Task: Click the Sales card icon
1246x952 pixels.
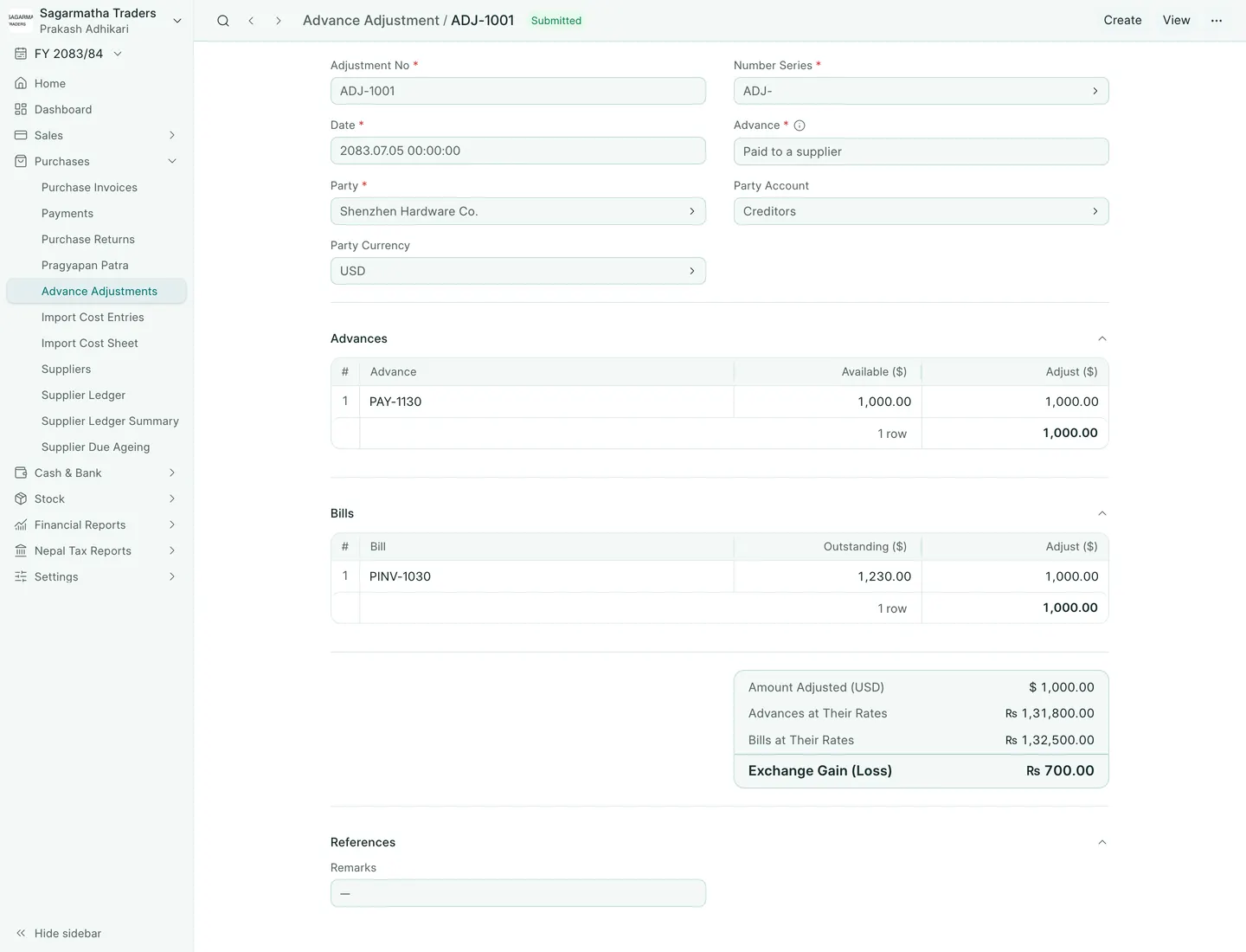Action: [x=21, y=135]
